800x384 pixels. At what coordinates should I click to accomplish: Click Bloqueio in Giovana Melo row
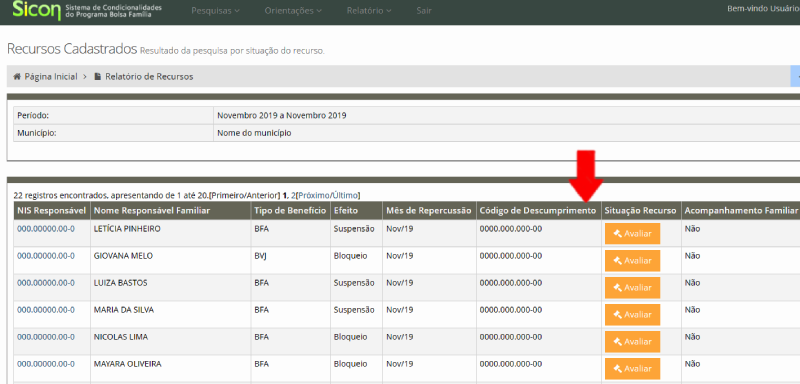pyautogui.click(x=350, y=256)
